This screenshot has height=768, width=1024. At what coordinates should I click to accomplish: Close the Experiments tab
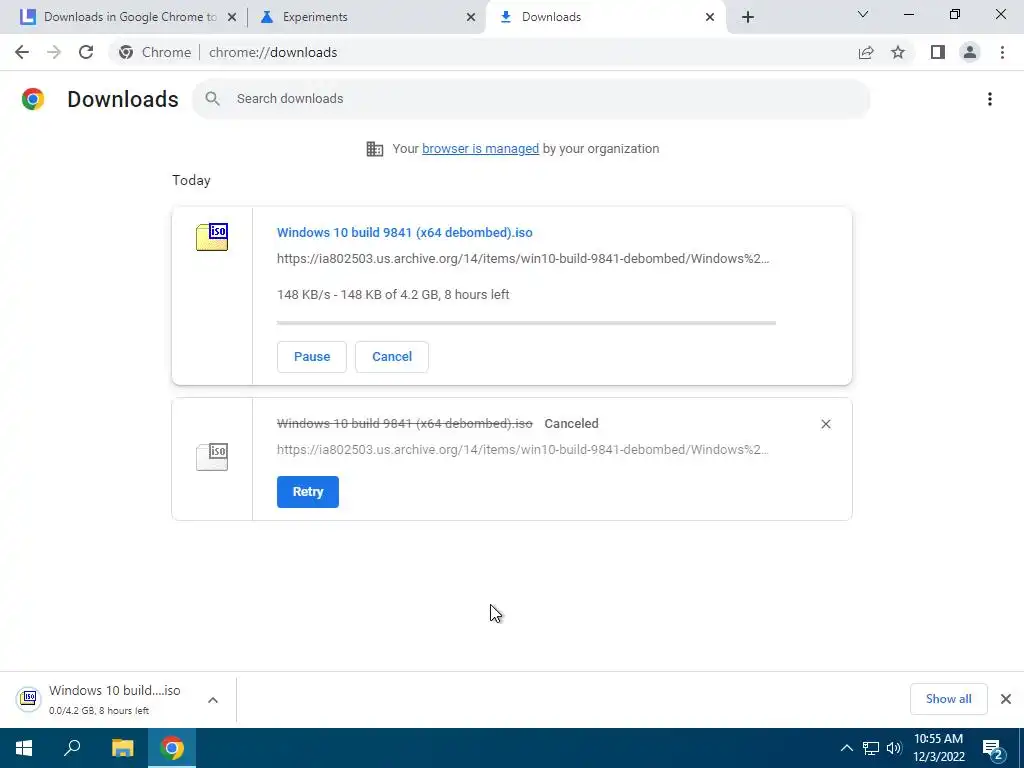click(x=471, y=17)
